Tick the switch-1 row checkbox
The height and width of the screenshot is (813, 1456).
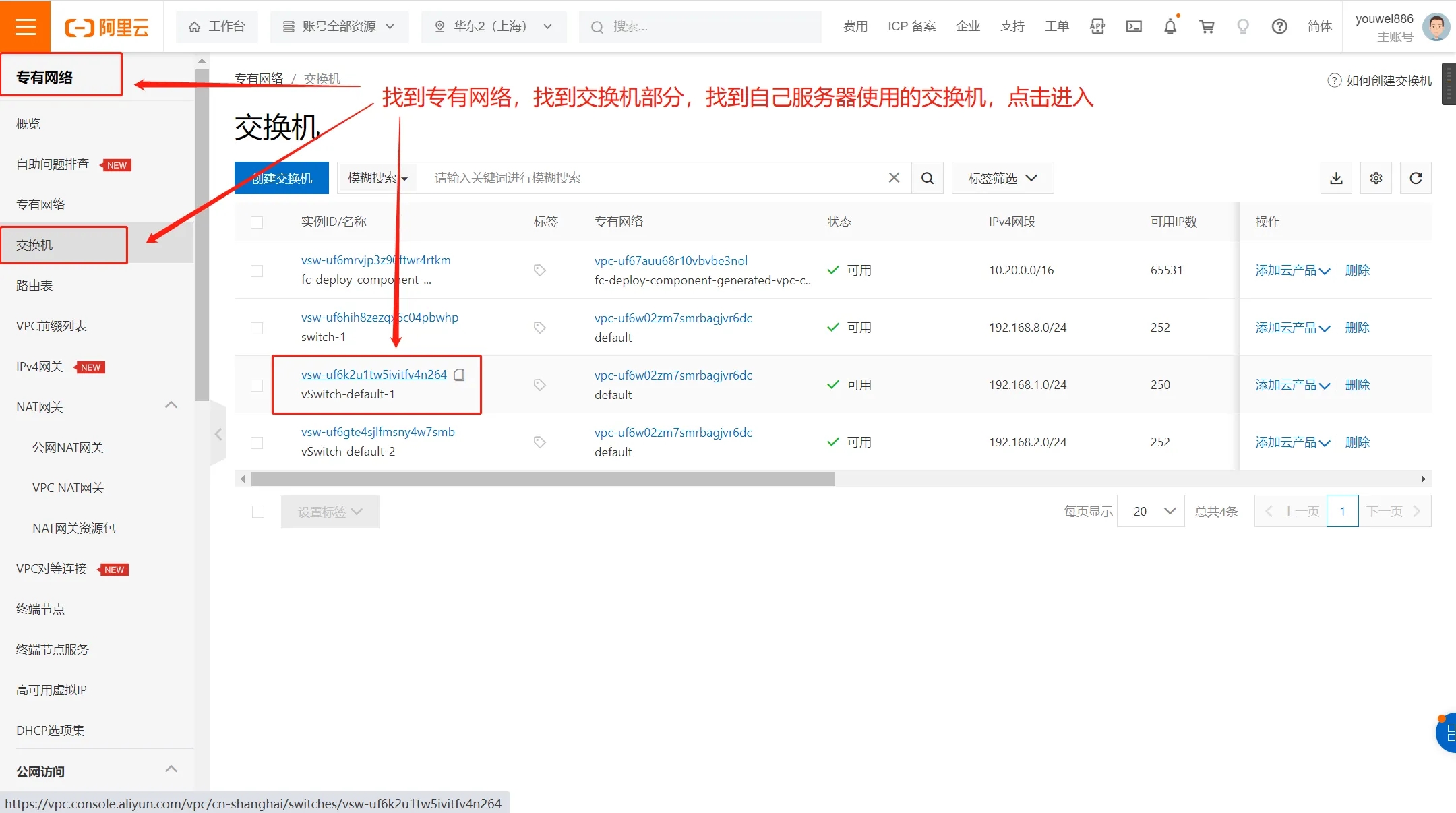click(x=257, y=328)
